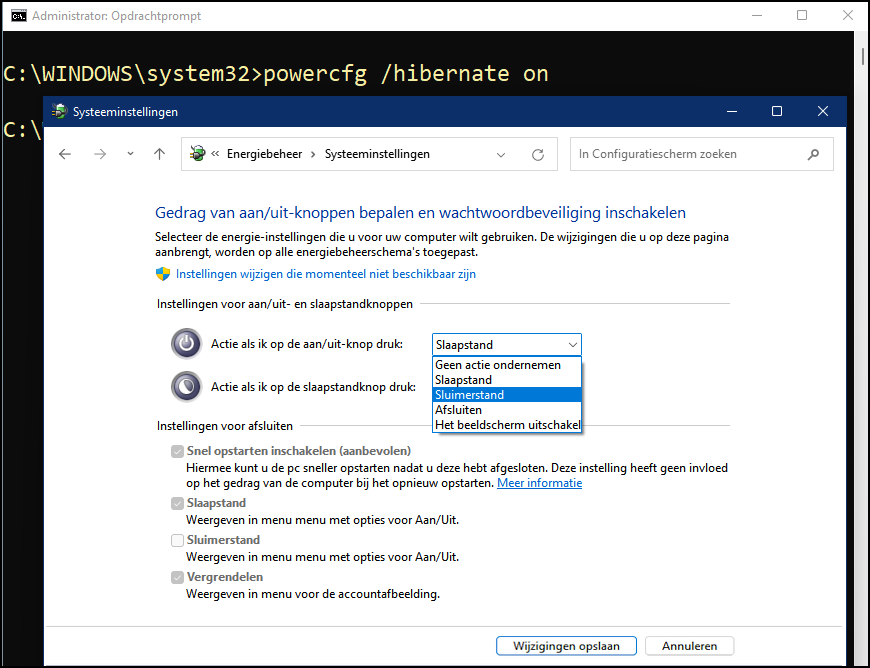870x668 pixels.
Task: Click the breadcrumb double chevron
Action: pyautogui.click(x=215, y=154)
